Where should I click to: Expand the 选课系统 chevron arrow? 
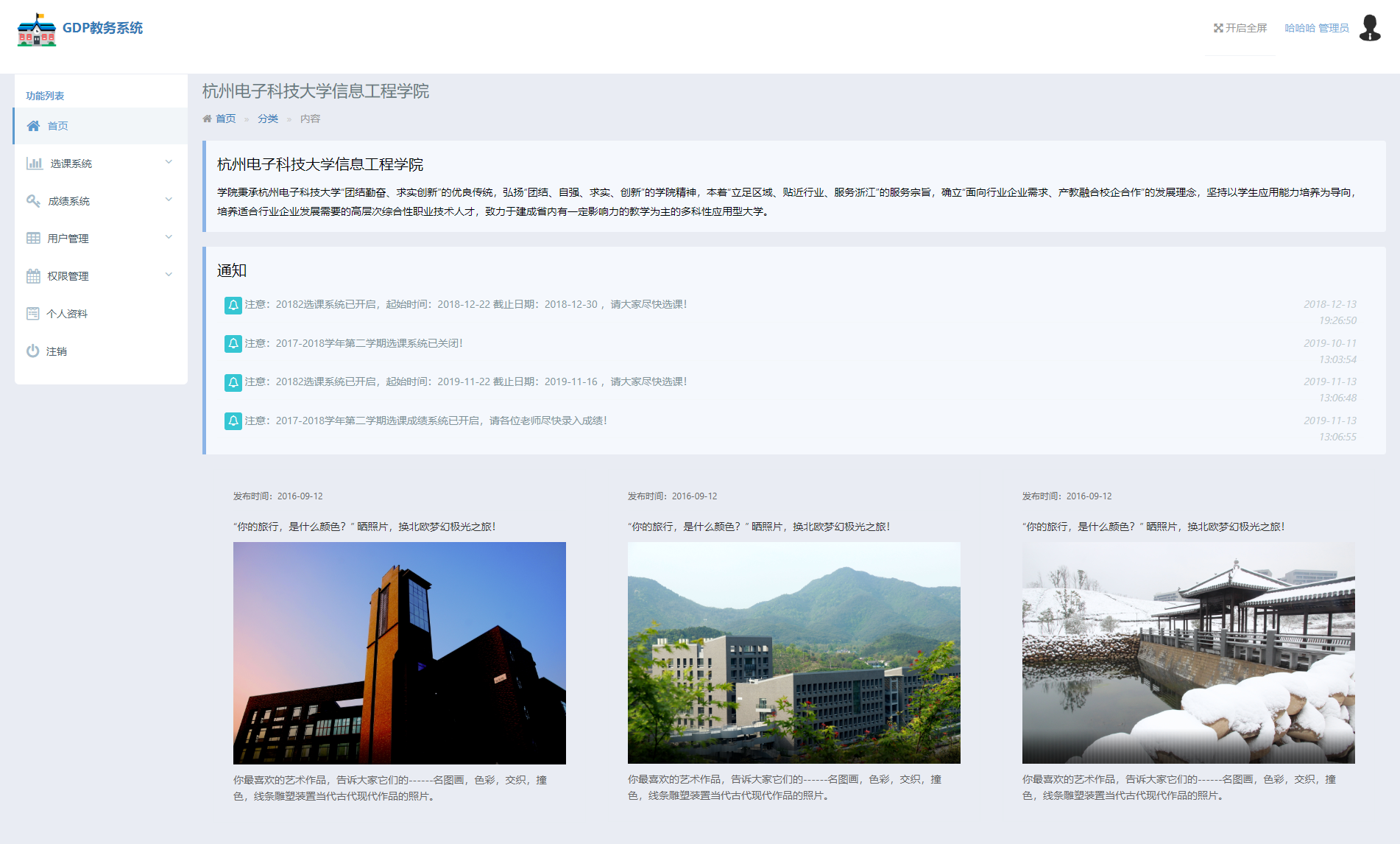click(x=169, y=162)
